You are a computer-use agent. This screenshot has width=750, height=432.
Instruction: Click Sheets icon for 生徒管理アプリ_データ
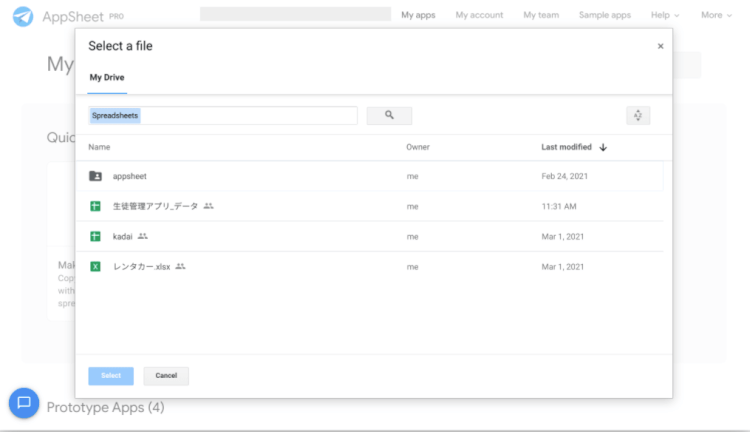96,206
